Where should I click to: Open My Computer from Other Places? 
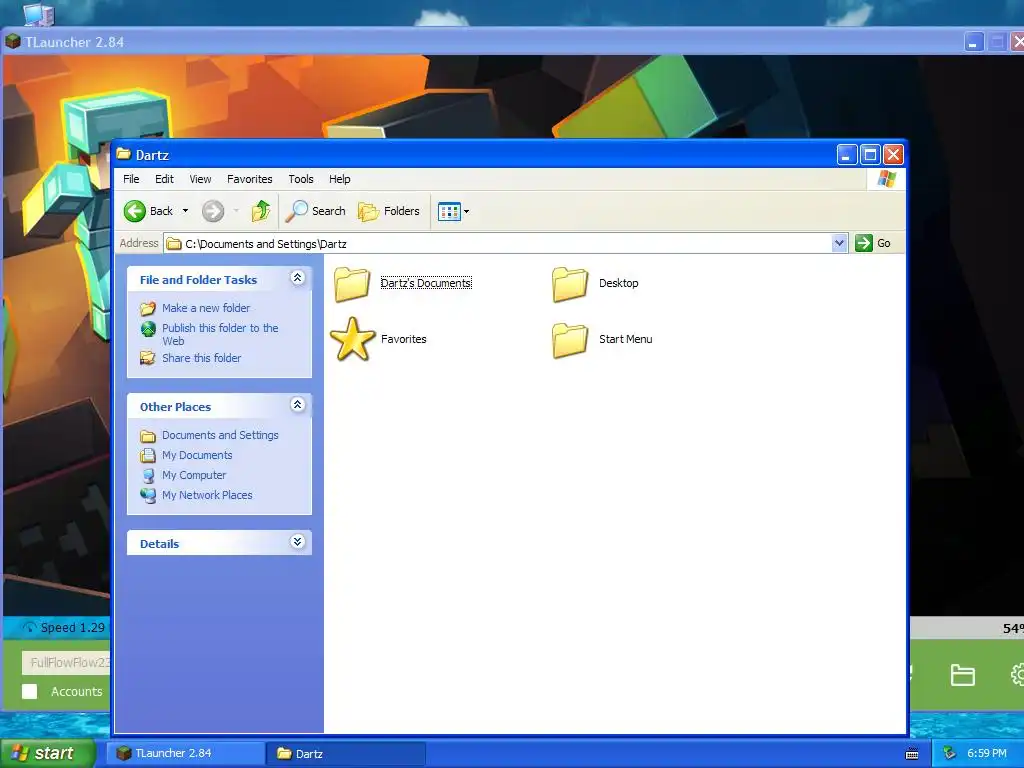[x=194, y=475]
